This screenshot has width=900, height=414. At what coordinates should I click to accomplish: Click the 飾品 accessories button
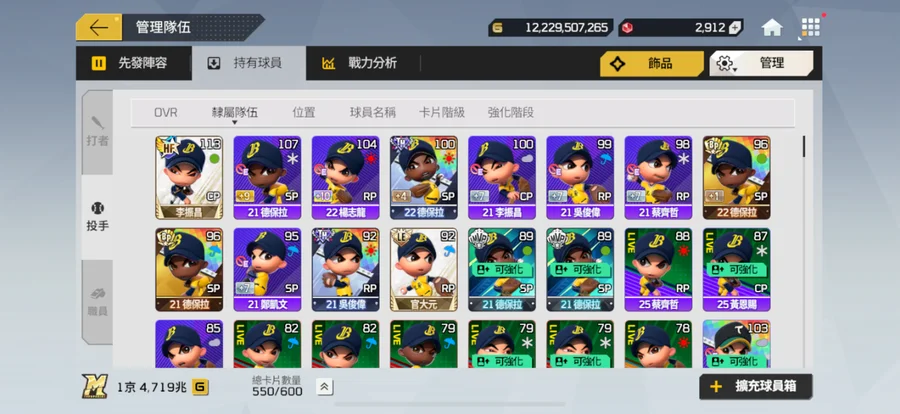tap(652, 63)
